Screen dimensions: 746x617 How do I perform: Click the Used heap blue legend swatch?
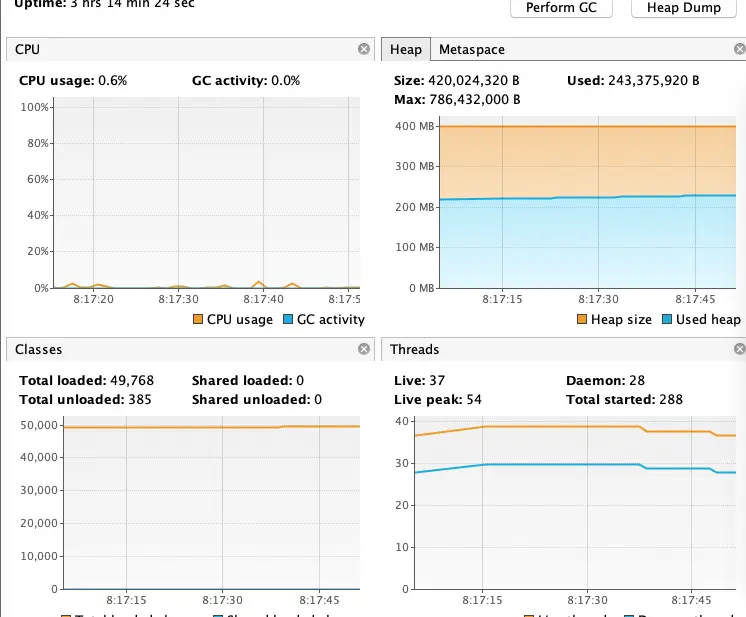(667, 319)
